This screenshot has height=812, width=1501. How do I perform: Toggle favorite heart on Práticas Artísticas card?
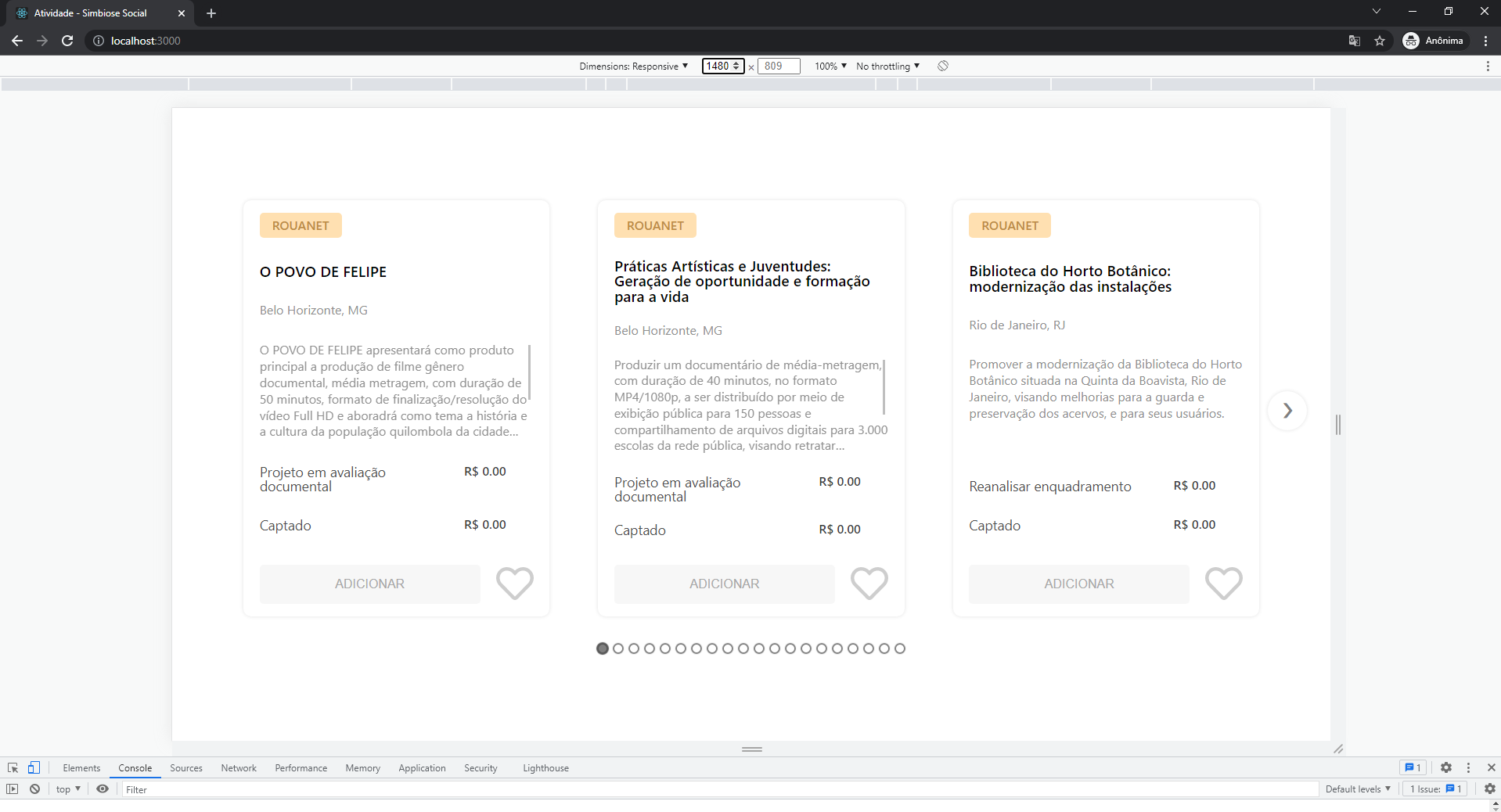[869, 584]
